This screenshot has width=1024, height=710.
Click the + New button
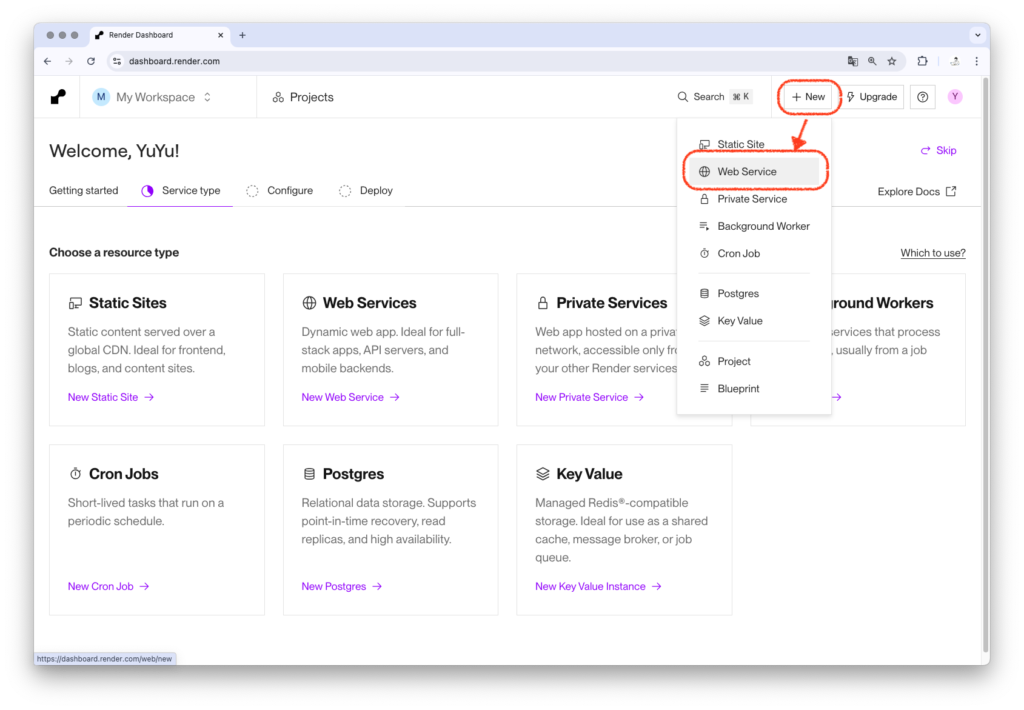coord(808,97)
